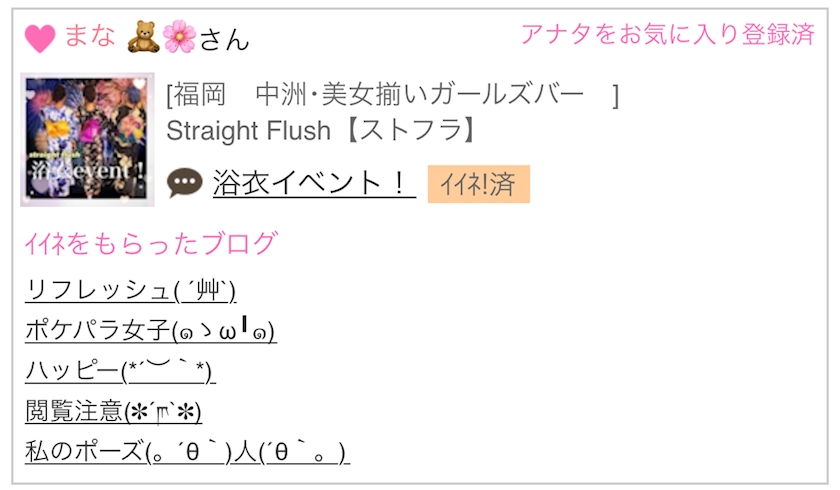Open the 閲覧注意 blog entry
840x490 pixels.
pyautogui.click(x=113, y=411)
